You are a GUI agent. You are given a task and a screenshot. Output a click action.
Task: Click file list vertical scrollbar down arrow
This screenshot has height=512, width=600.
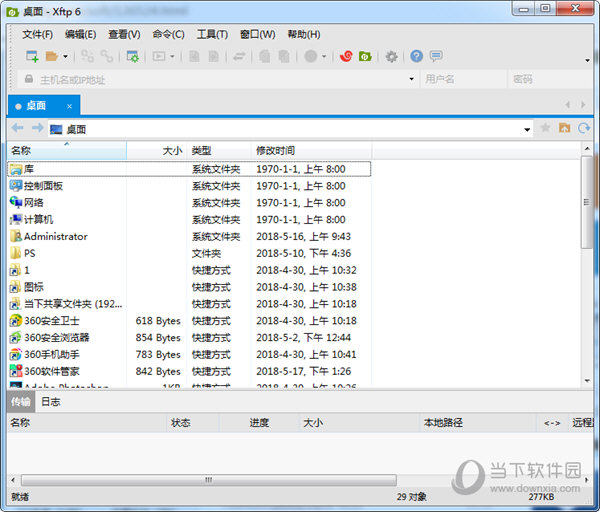click(587, 381)
